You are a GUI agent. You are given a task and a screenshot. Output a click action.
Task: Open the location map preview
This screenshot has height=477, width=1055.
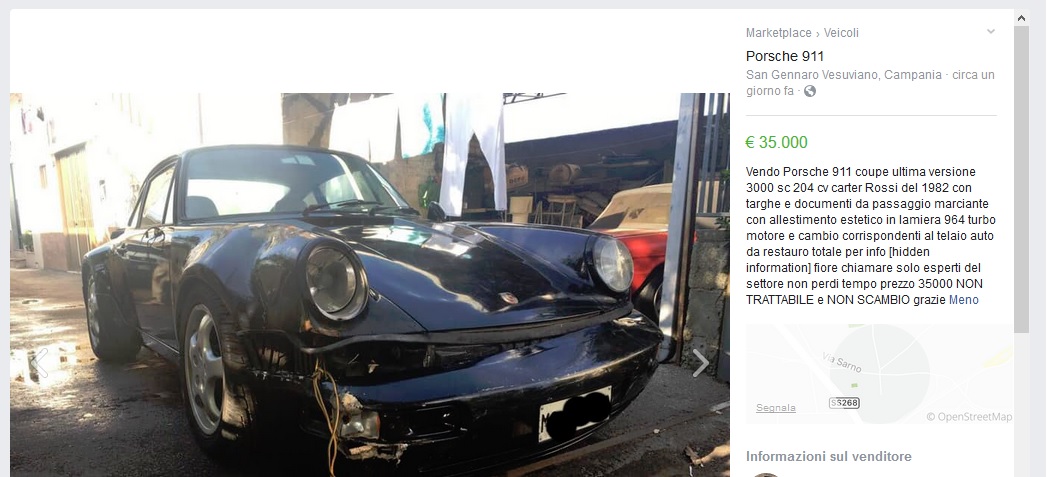pyautogui.click(x=879, y=374)
